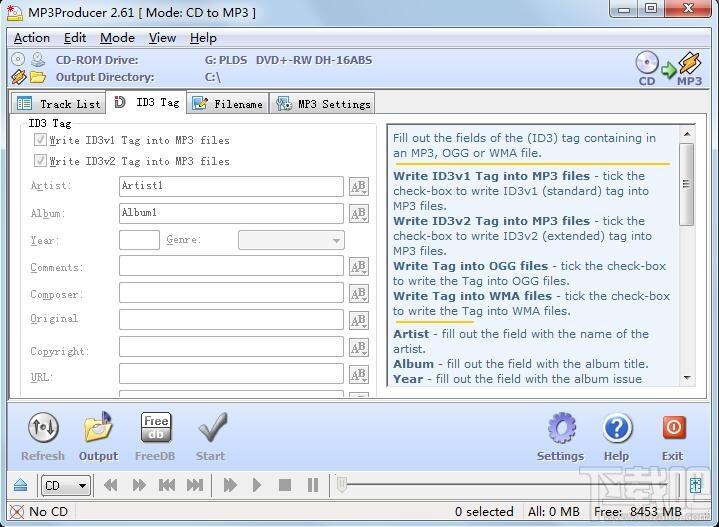Open the Output folder icon

point(98,427)
